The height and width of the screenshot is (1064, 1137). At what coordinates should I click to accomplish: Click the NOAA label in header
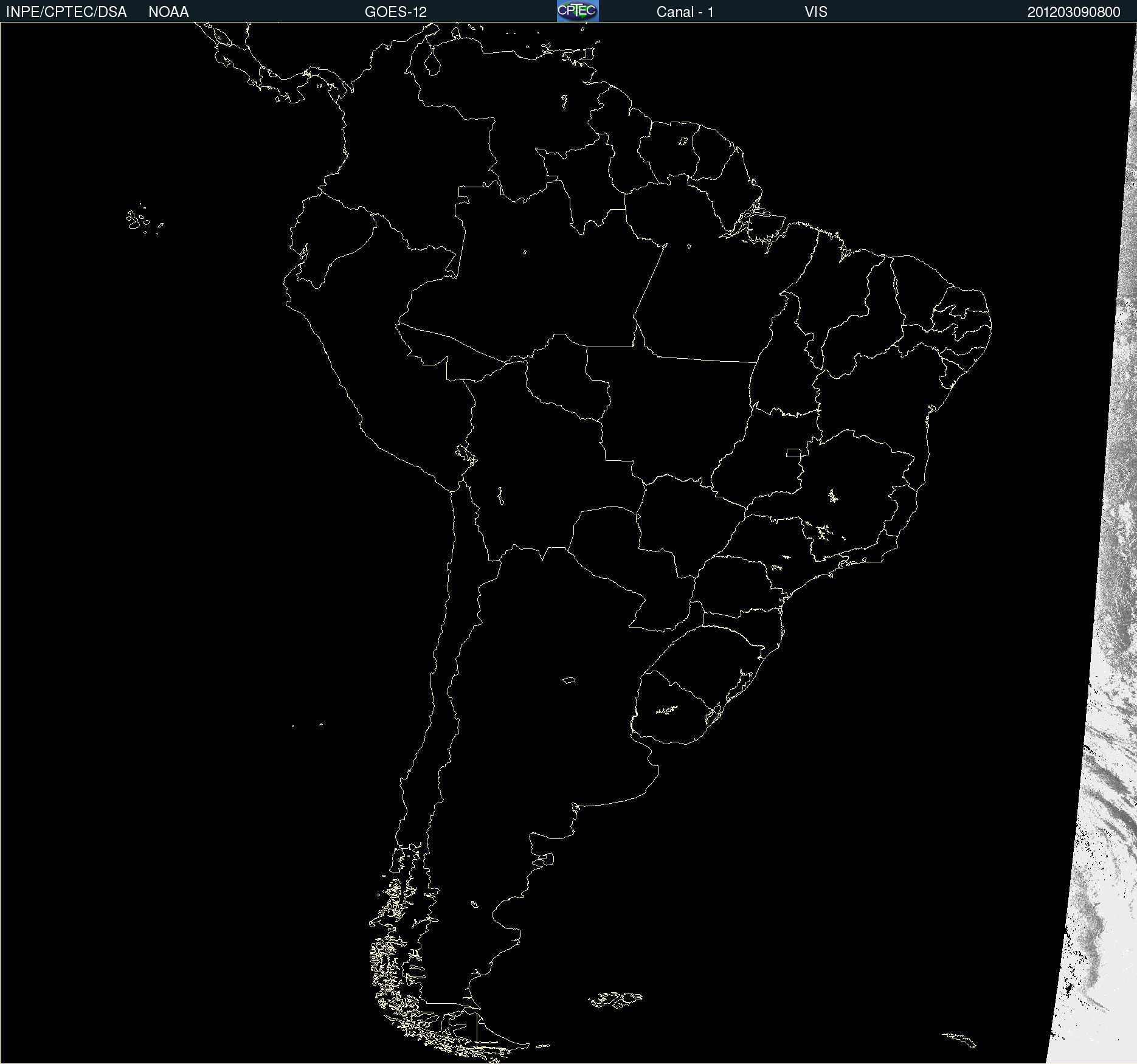168,12
